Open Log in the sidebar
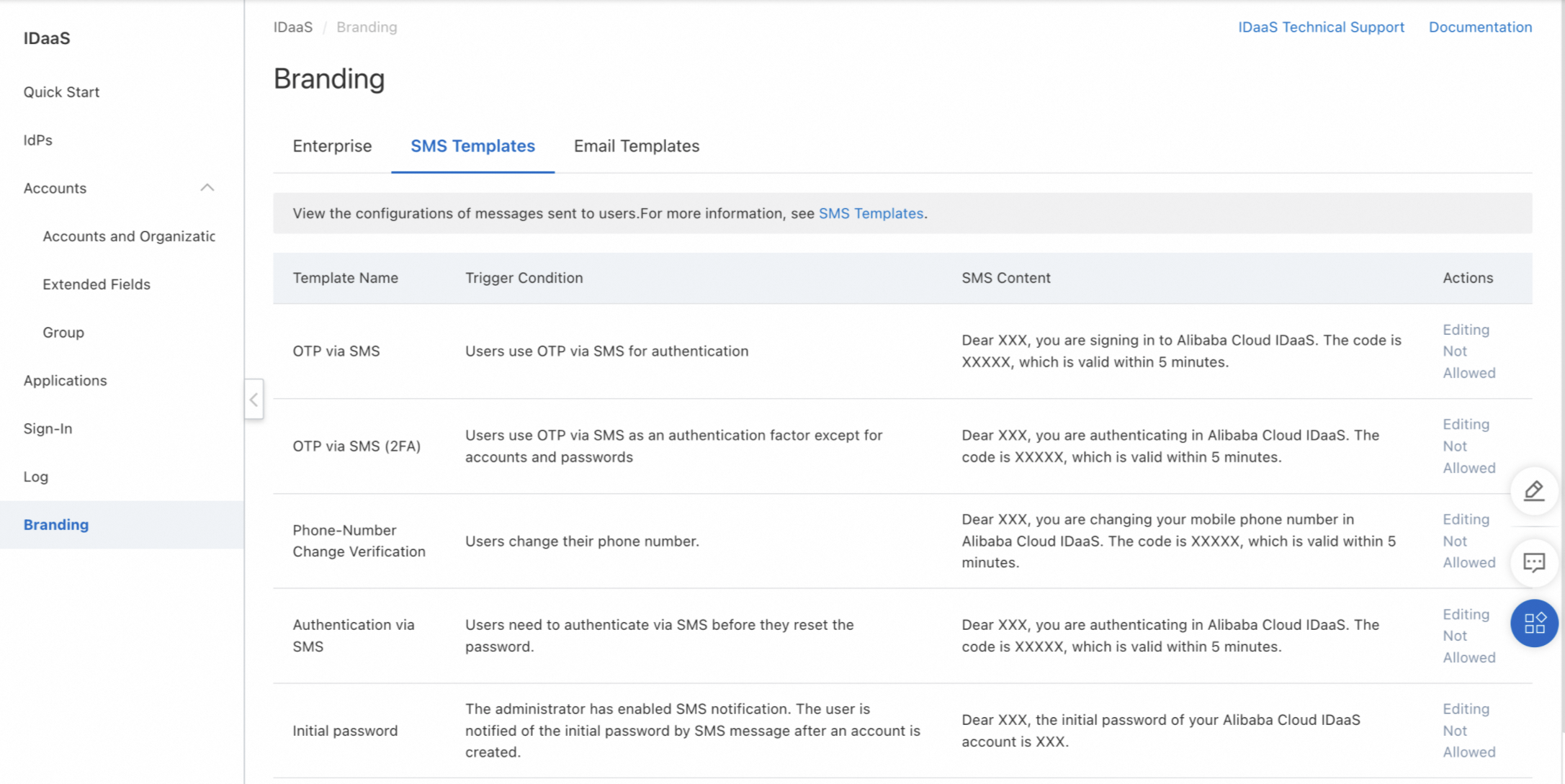Image resolution: width=1565 pixels, height=784 pixels. [x=35, y=477]
